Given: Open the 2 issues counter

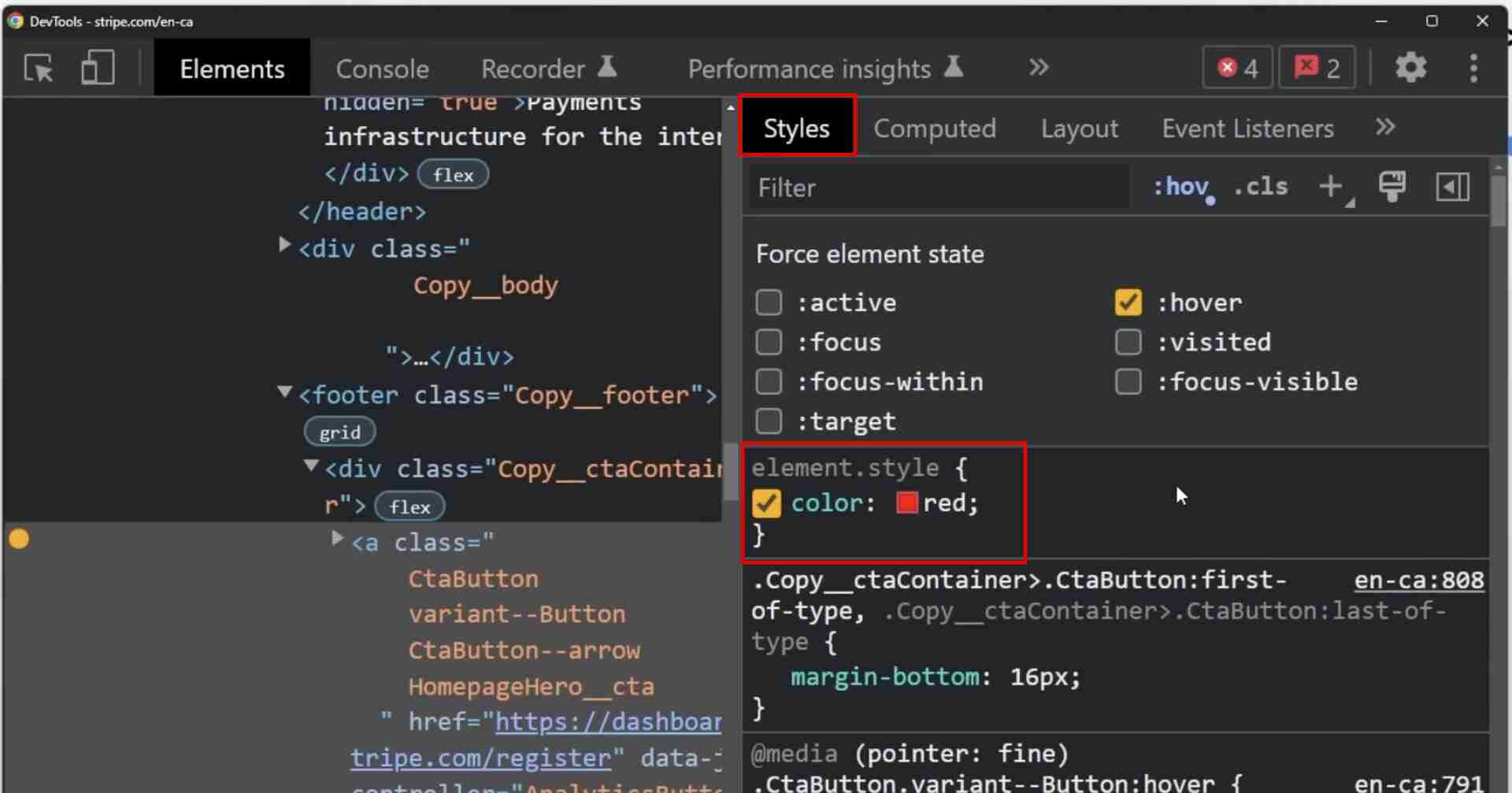Looking at the screenshot, I should (x=1317, y=68).
